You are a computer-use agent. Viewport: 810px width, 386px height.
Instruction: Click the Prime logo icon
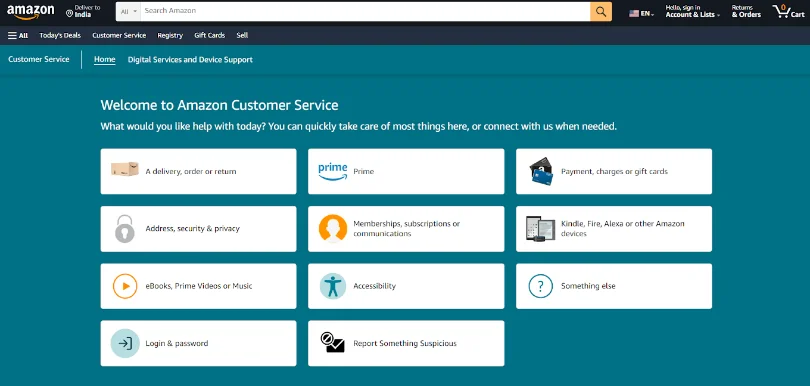tap(333, 172)
